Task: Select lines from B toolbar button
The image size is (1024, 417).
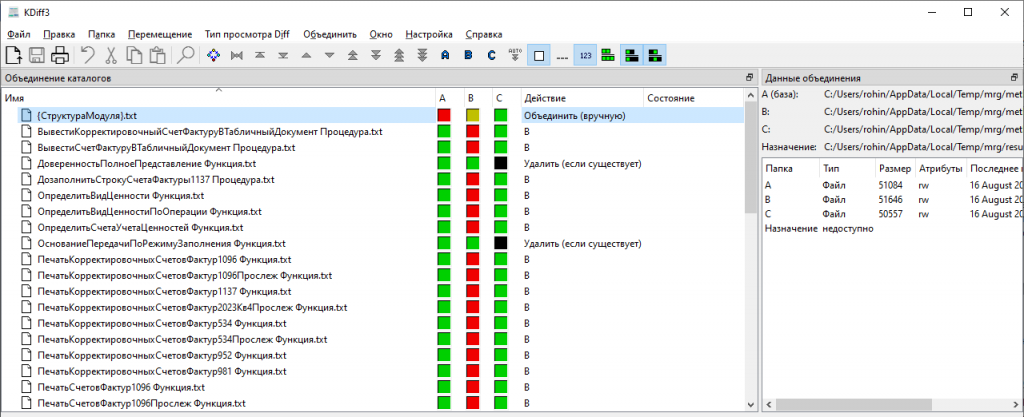Action: [468, 55]
